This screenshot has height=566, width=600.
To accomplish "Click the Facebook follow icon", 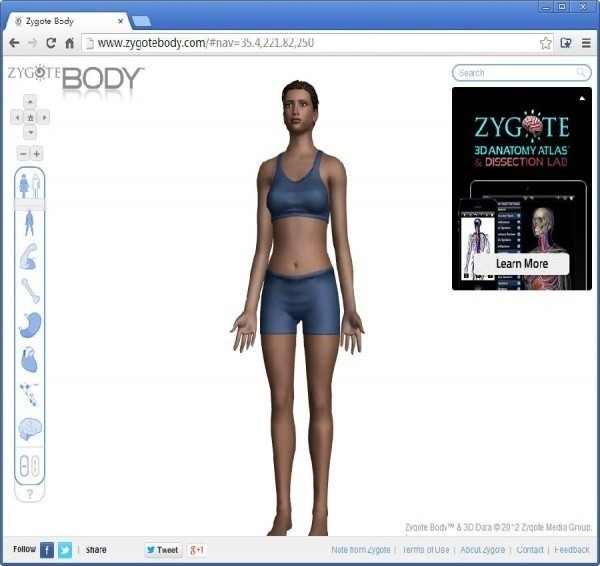I will pos(47,550).
